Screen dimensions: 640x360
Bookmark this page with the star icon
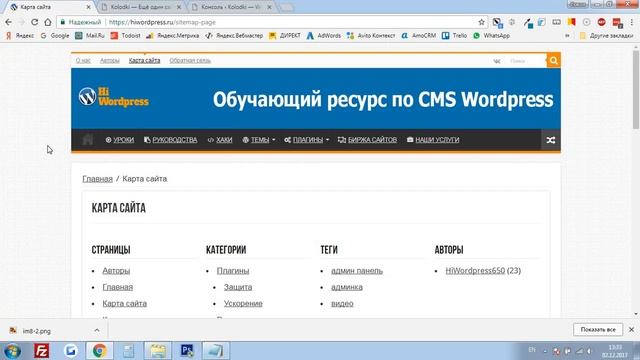481,22
